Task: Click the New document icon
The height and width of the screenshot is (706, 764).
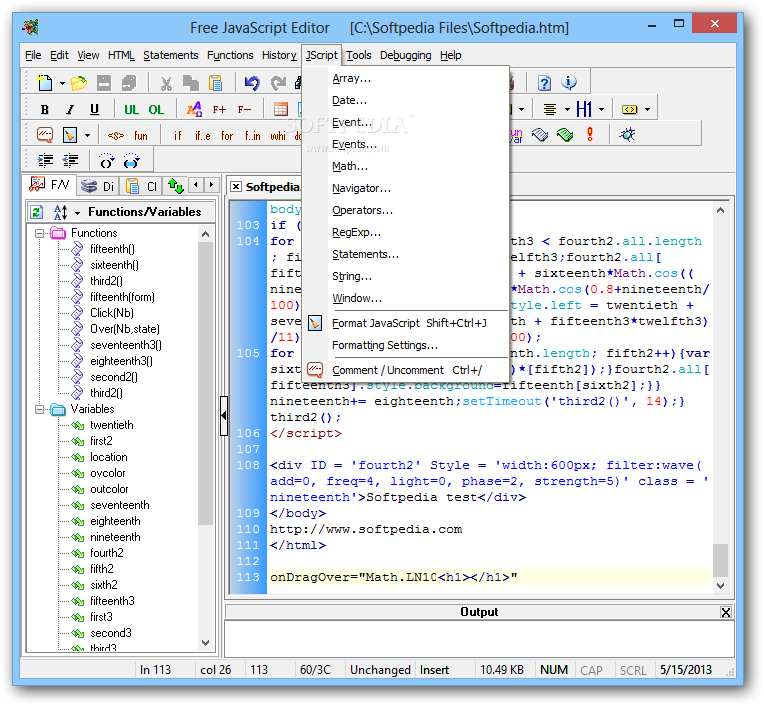Action: pyautogui.click(x=45, y=83)
